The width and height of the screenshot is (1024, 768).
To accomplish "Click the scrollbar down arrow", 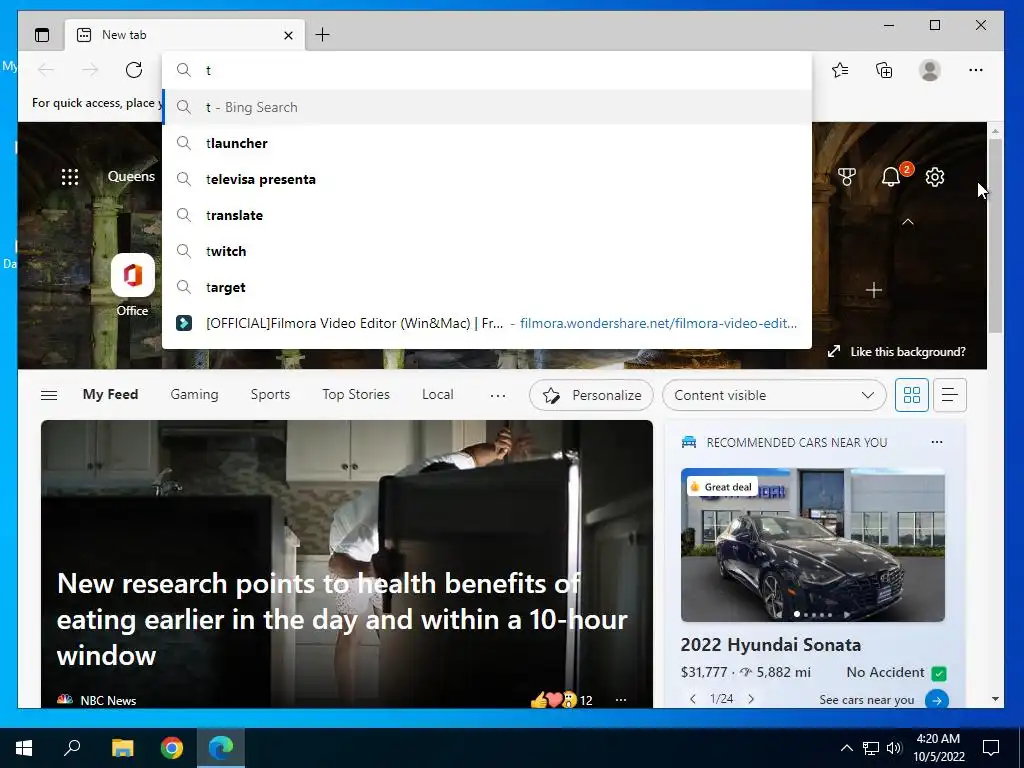I will [995, 699].
